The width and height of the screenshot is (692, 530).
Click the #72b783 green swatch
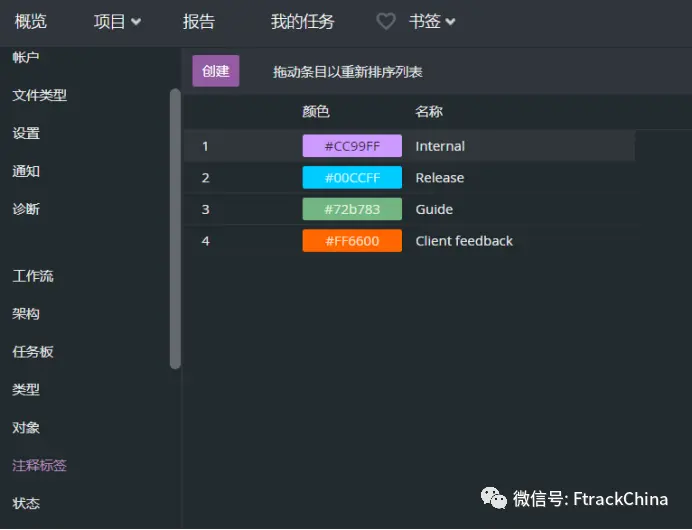[x=352, y=209]
